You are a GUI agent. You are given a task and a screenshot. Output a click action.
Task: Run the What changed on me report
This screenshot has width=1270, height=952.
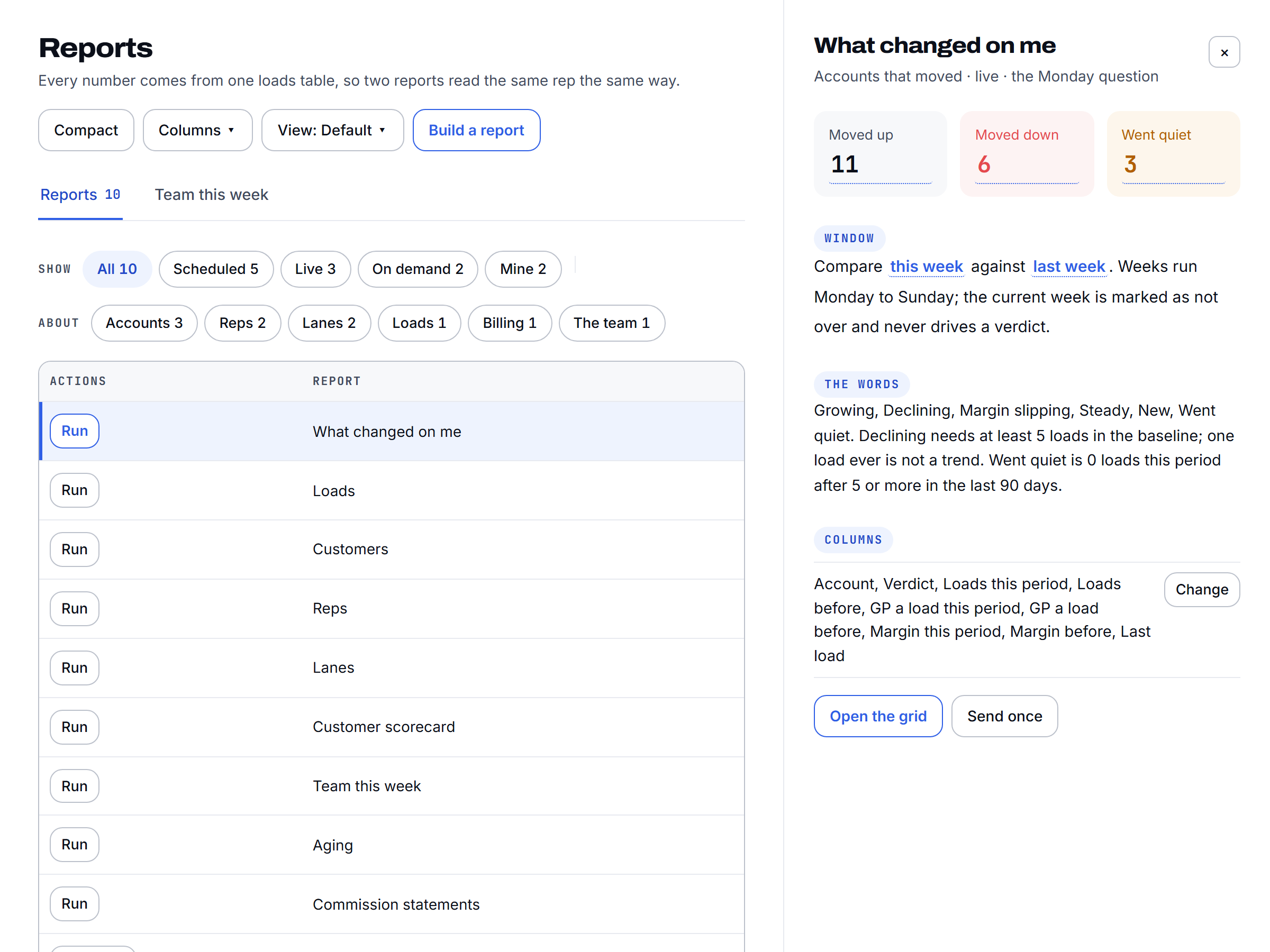pyautogui.click(x=75, y=431)
